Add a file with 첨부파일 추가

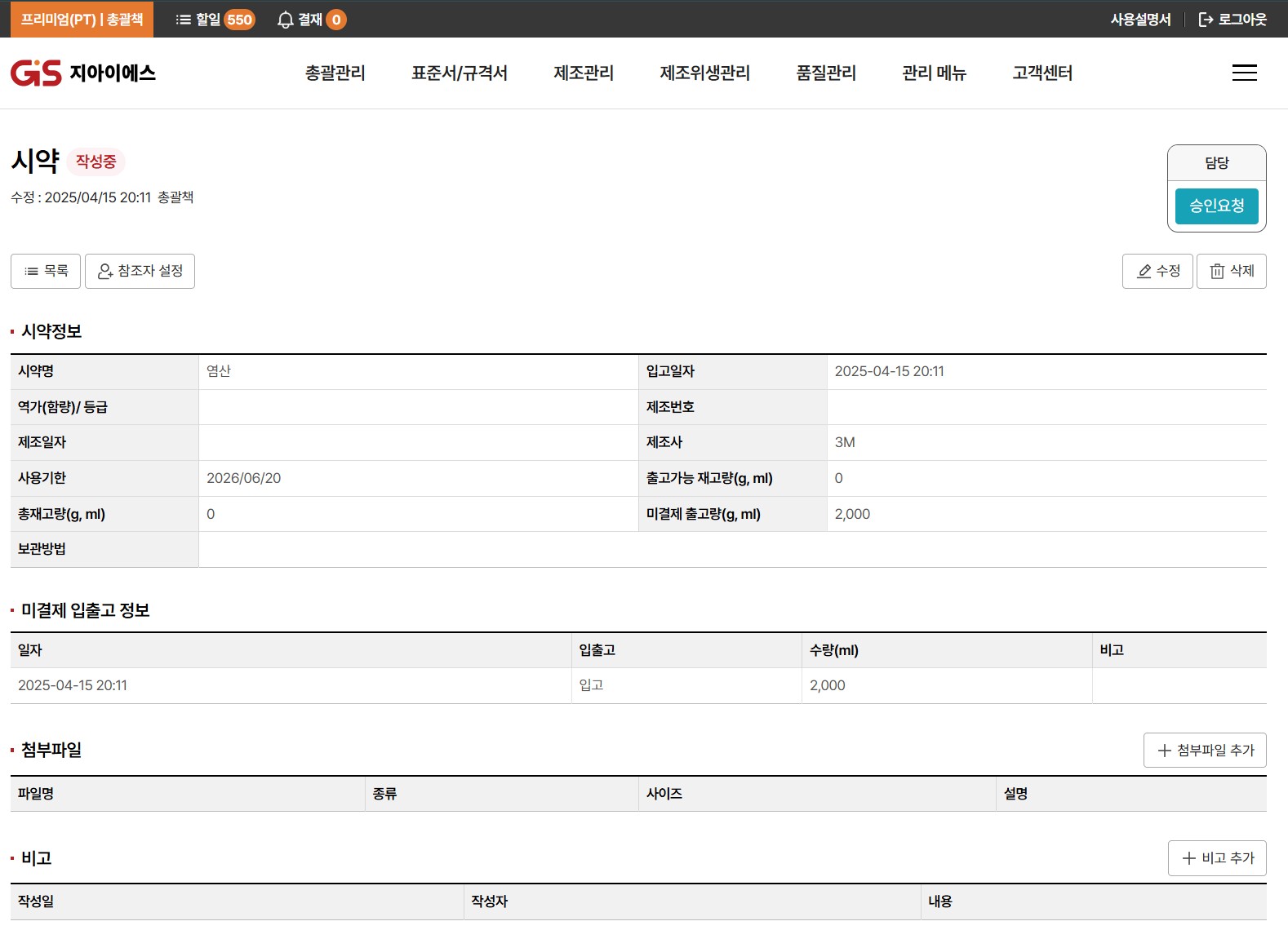(x=1205, y=750)
